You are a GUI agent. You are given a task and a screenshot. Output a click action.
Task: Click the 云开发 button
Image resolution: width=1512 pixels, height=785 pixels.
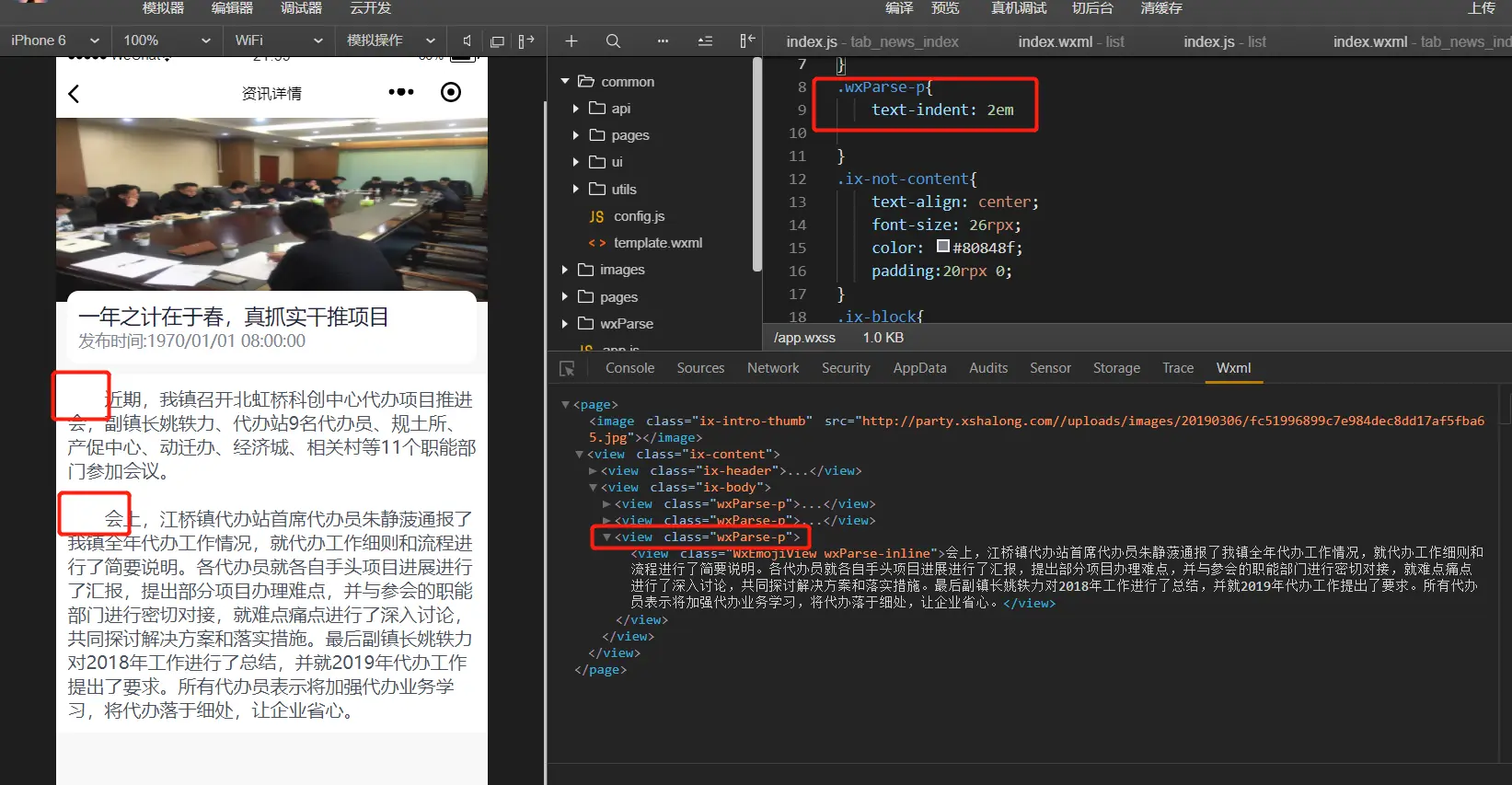tap(370, 8)
